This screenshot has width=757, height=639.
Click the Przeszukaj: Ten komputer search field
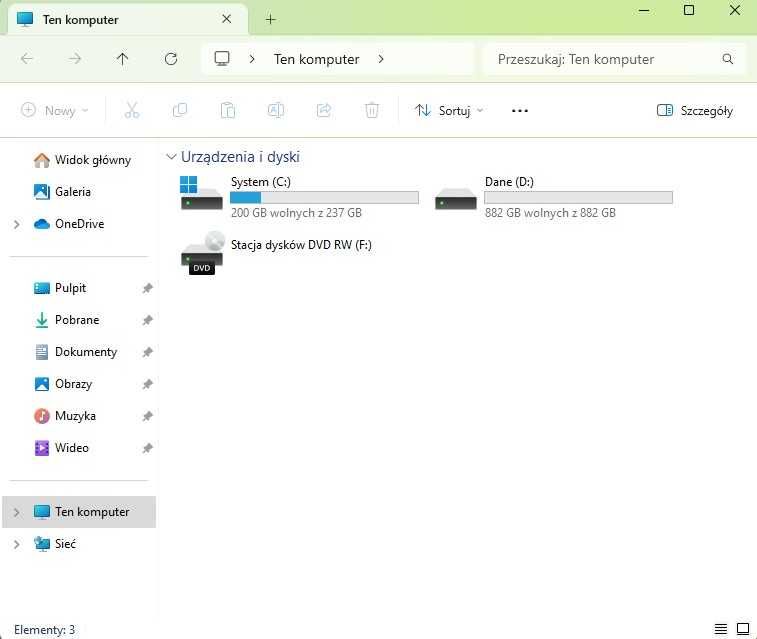coord(614,59)
